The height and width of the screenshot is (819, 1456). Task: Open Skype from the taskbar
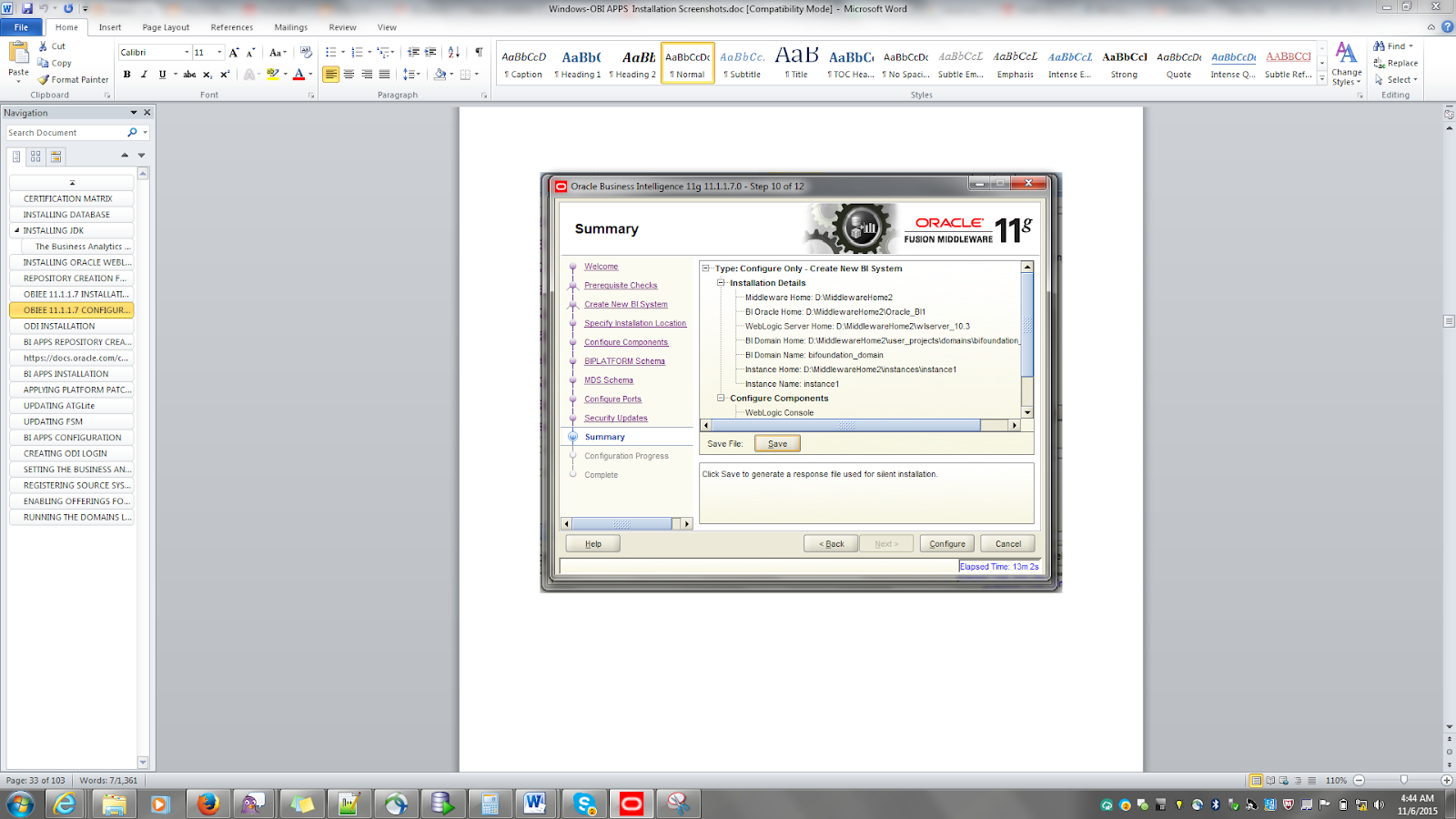coord(584,804)
